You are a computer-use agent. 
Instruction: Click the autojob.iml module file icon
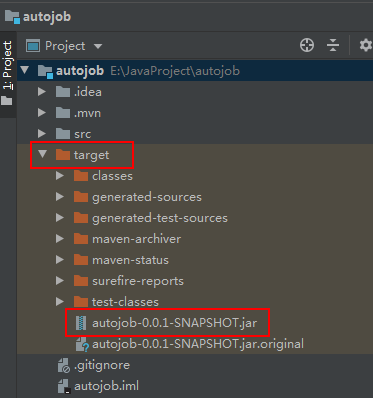[x=63, y=386]
